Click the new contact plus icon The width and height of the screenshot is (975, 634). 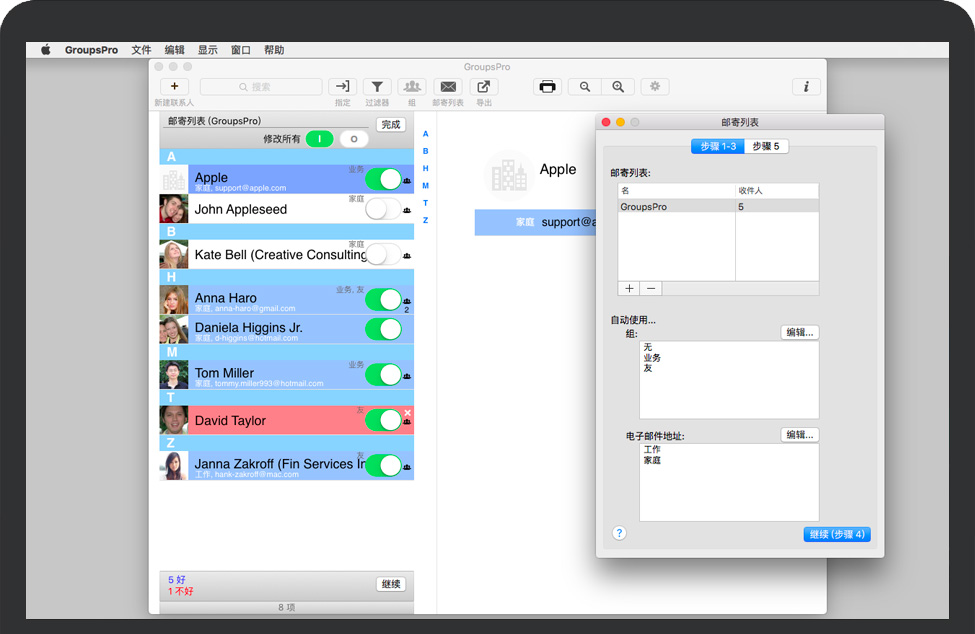click(x=174, y=87)
